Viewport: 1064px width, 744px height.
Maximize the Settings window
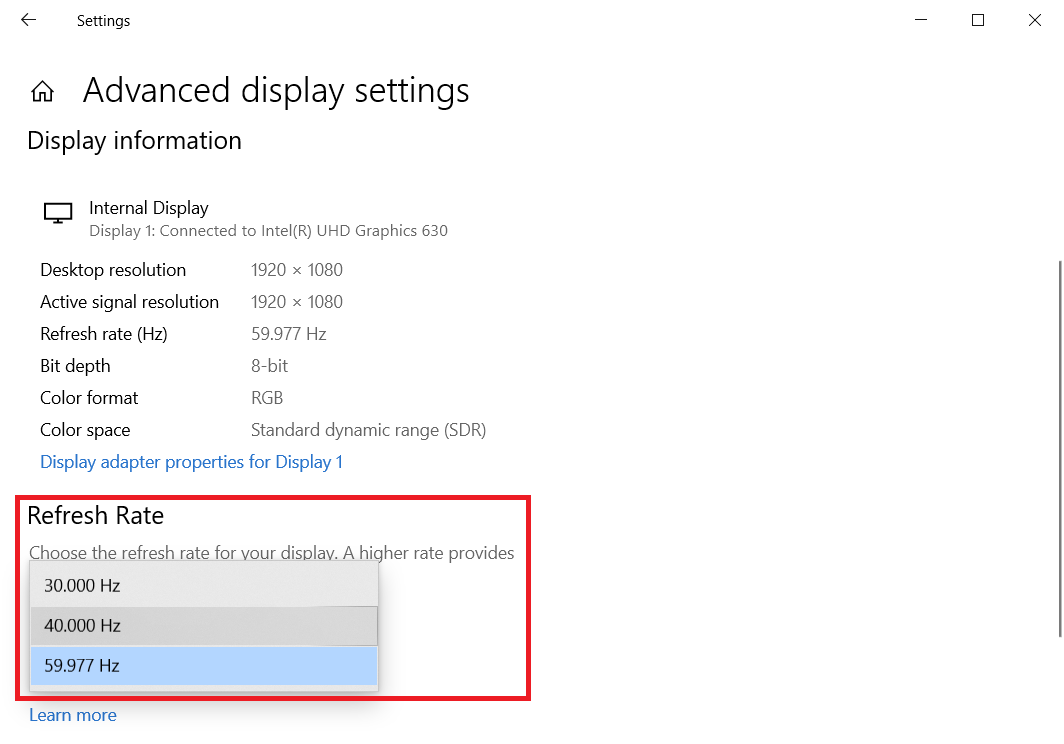click(x=978, y=20)
